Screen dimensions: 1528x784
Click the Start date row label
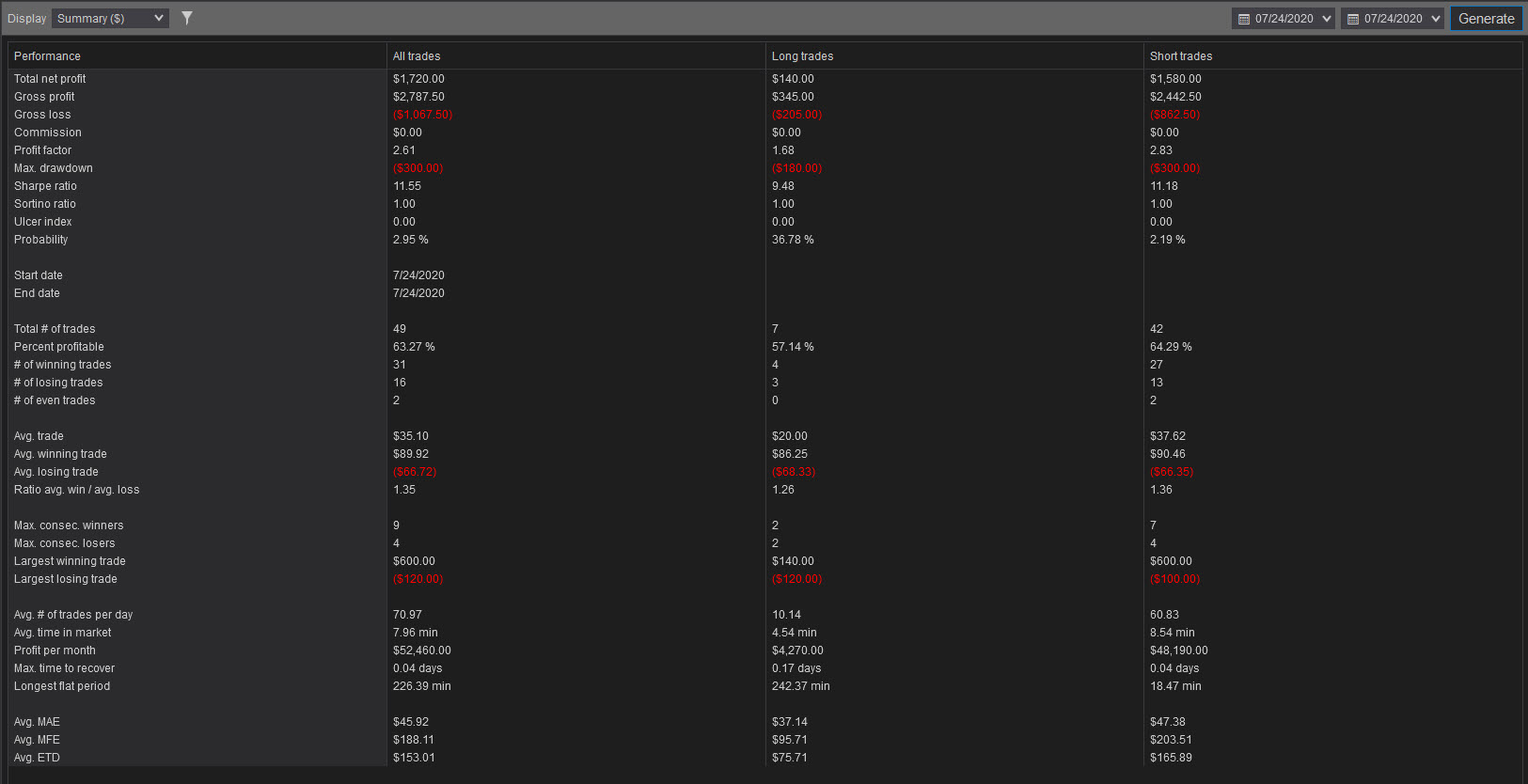[39, 275]
